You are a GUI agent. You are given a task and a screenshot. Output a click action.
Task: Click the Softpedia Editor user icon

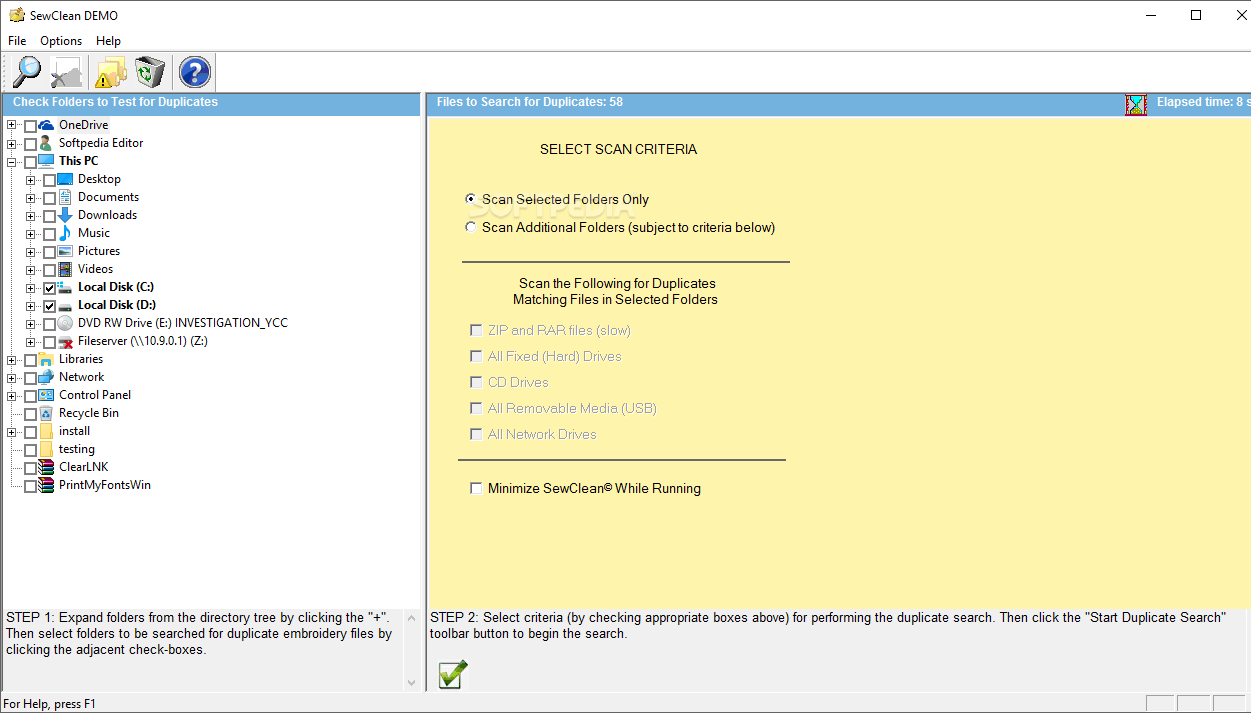click(46, 143)
